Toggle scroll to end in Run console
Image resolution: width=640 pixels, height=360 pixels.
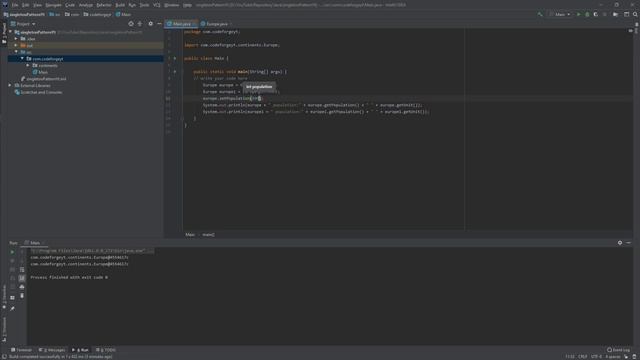(22, 278)
